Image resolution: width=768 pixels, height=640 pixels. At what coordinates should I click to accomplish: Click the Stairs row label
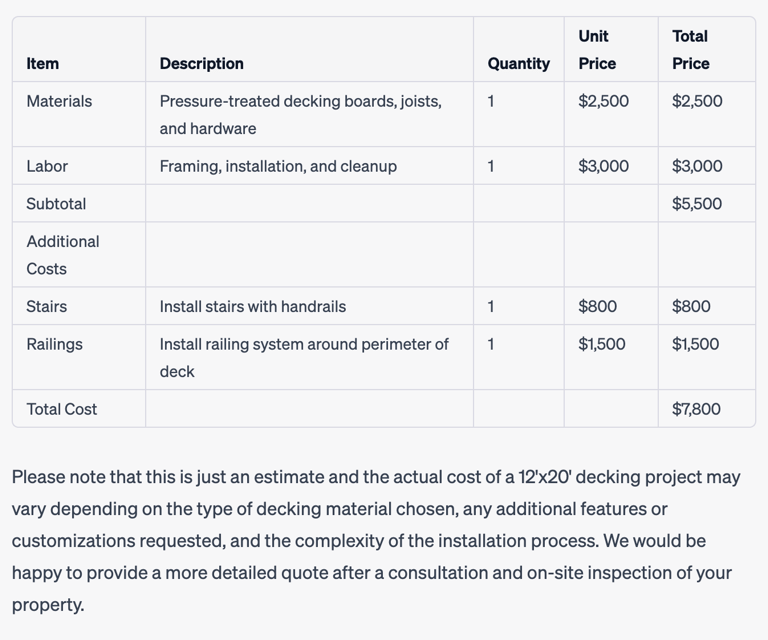tap(47, 307)
